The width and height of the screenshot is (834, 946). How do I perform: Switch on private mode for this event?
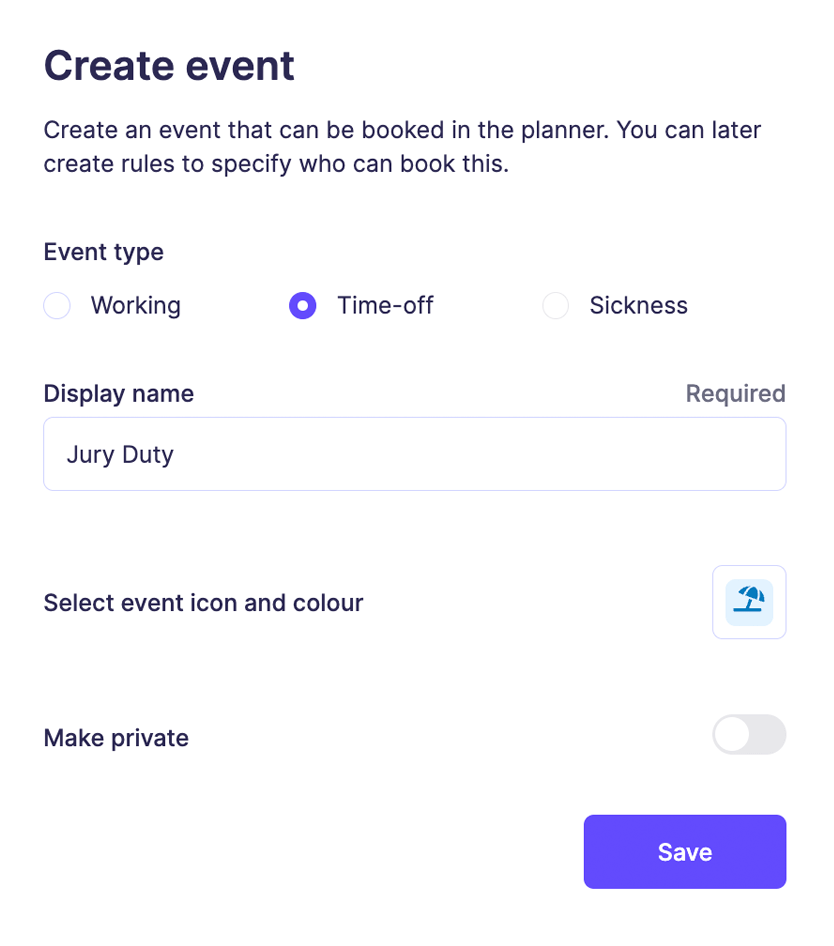749,735
